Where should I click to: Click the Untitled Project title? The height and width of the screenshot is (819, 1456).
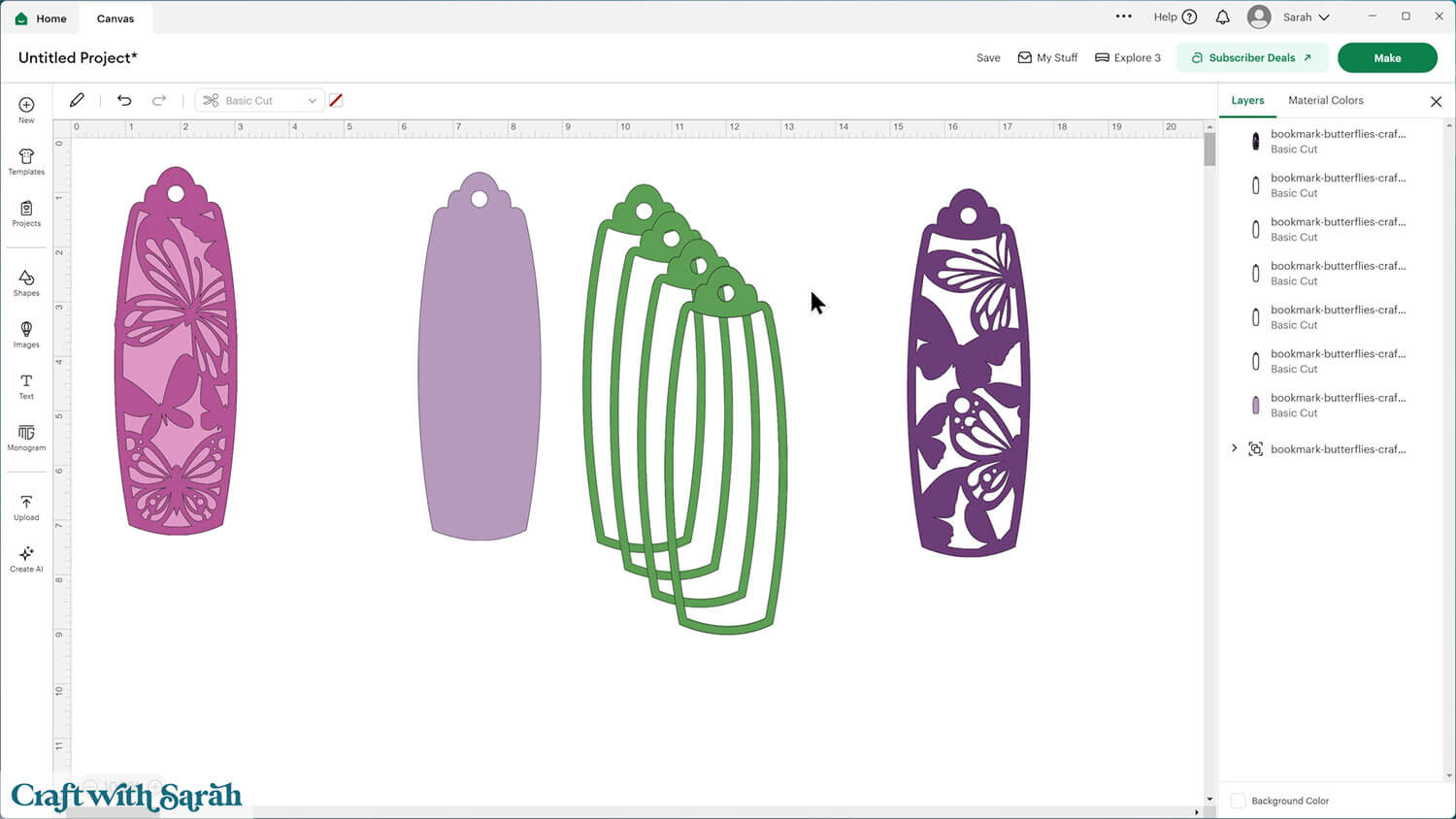78,57
